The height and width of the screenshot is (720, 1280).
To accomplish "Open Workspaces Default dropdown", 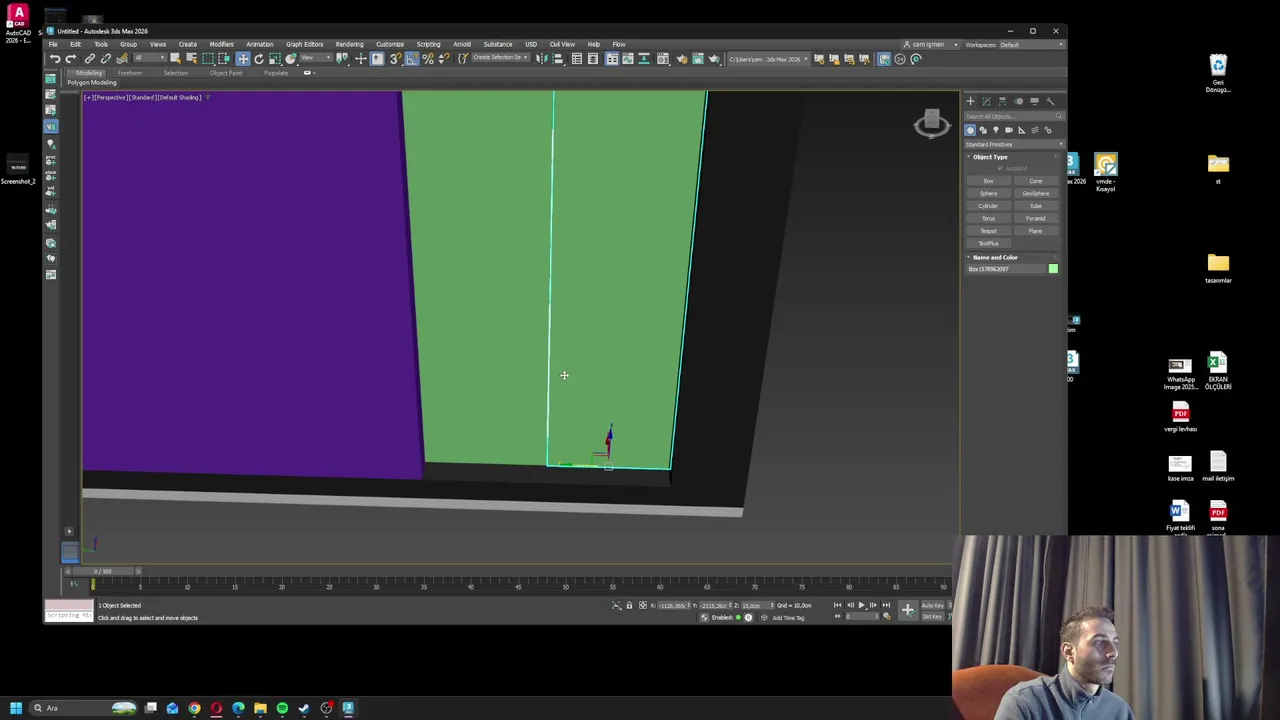I will tap(1030, 44).
